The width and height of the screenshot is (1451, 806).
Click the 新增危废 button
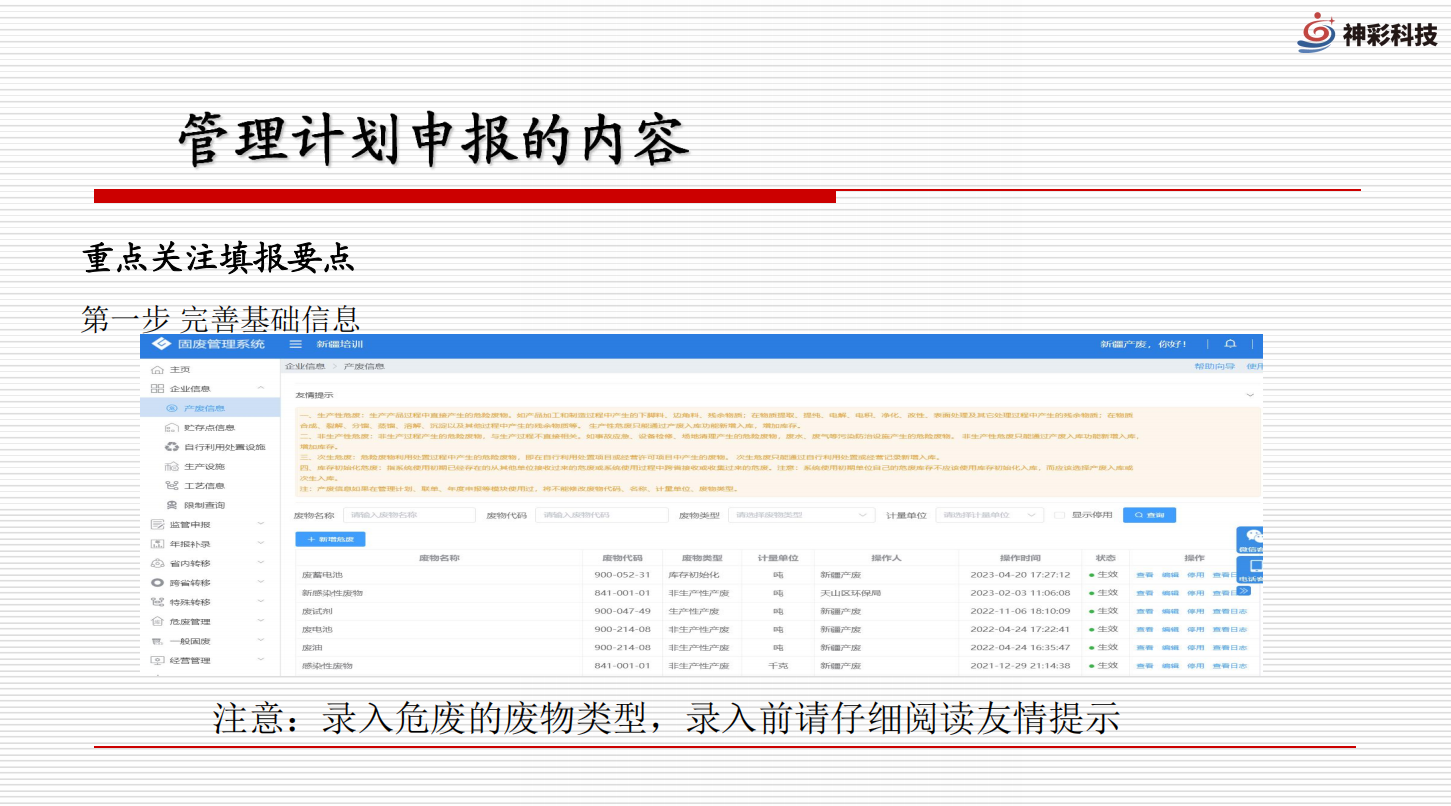point(330,539)
